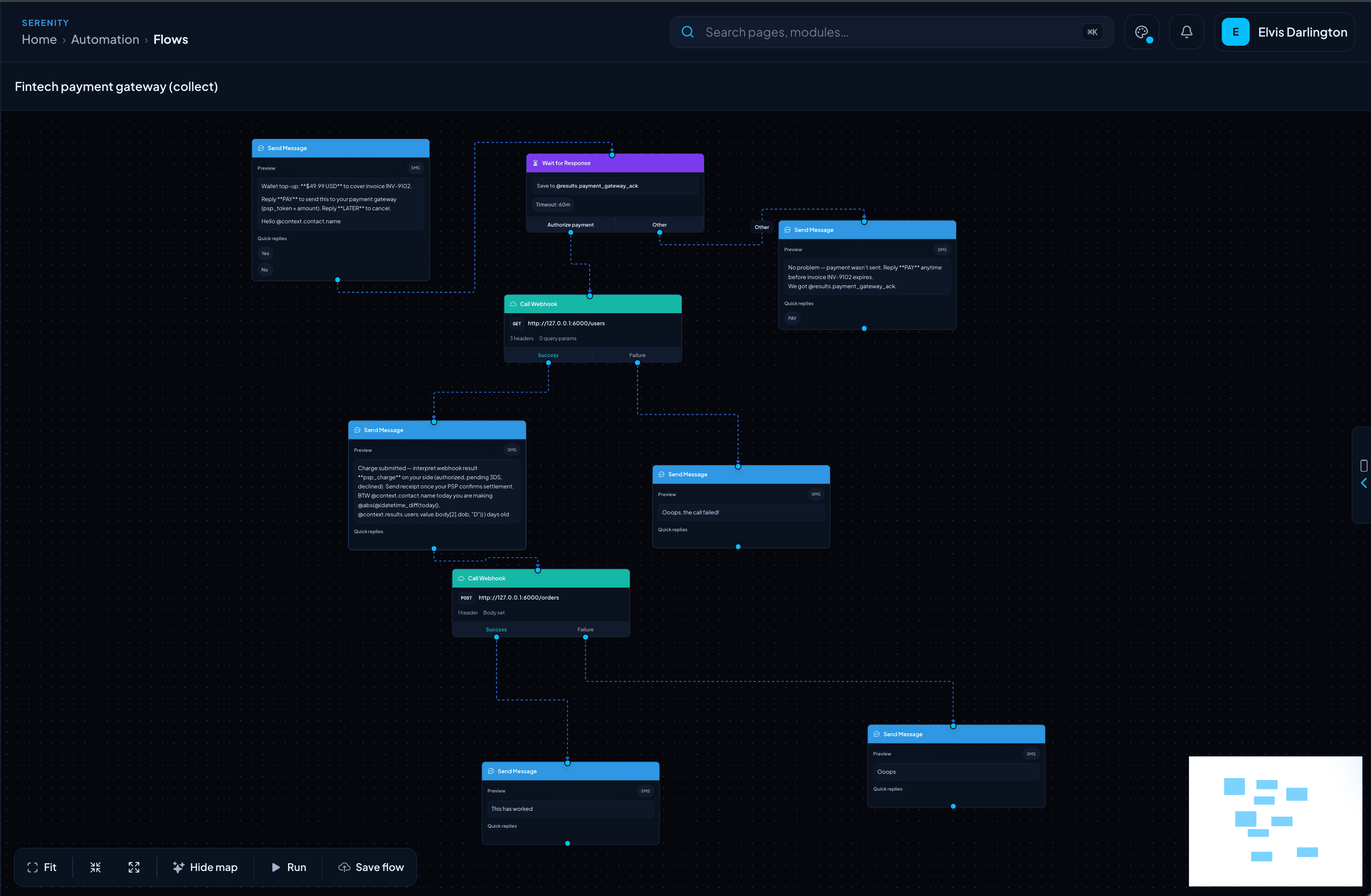Click the Body set label
The width and height of the screenshot is (1371, 896).
(494, 613)
